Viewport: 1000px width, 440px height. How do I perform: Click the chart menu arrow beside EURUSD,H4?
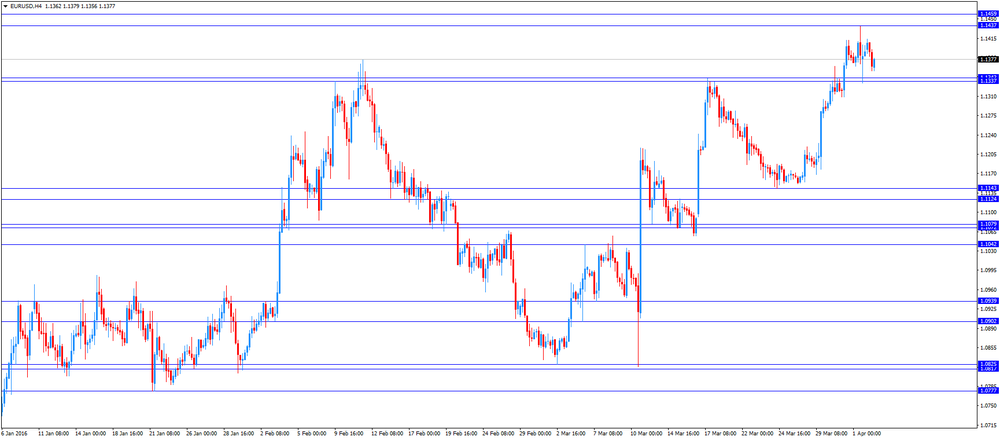pos(5,5)
